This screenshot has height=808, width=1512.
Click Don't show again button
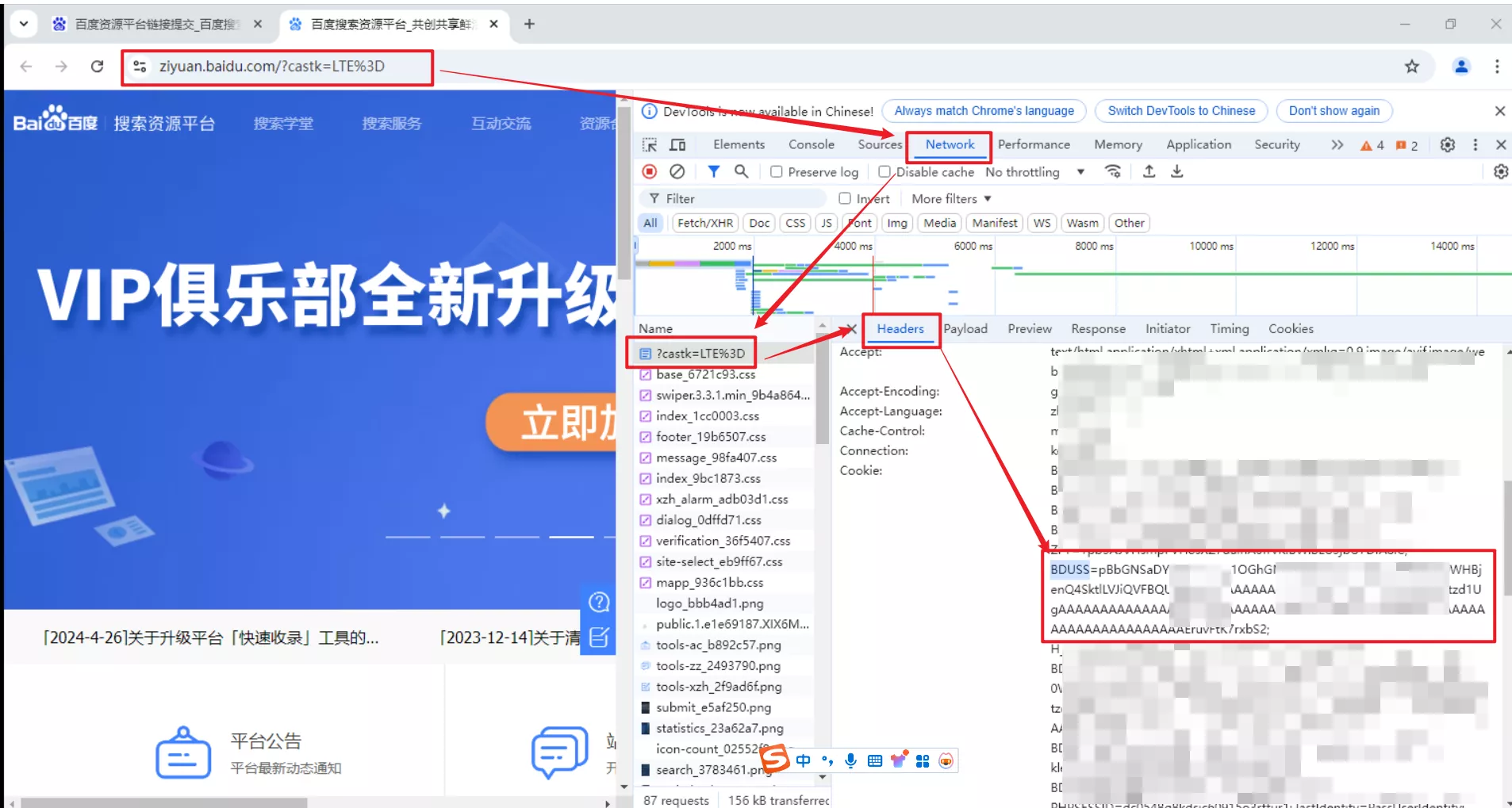(x=1334, y=111)
